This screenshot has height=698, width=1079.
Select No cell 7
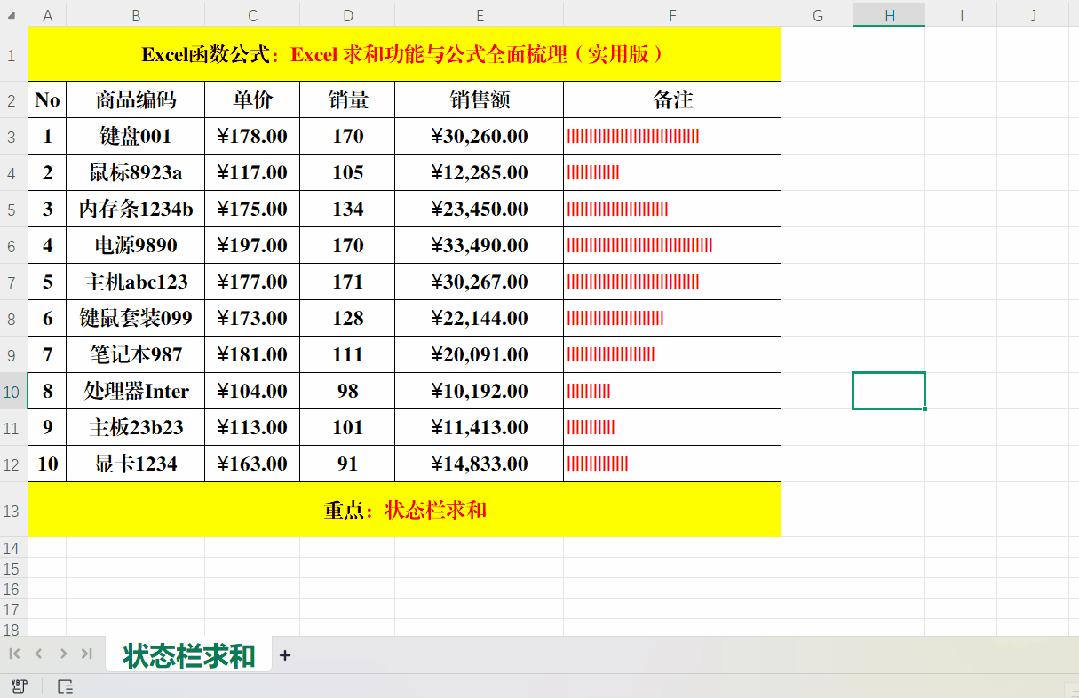(x=47, y=355)
